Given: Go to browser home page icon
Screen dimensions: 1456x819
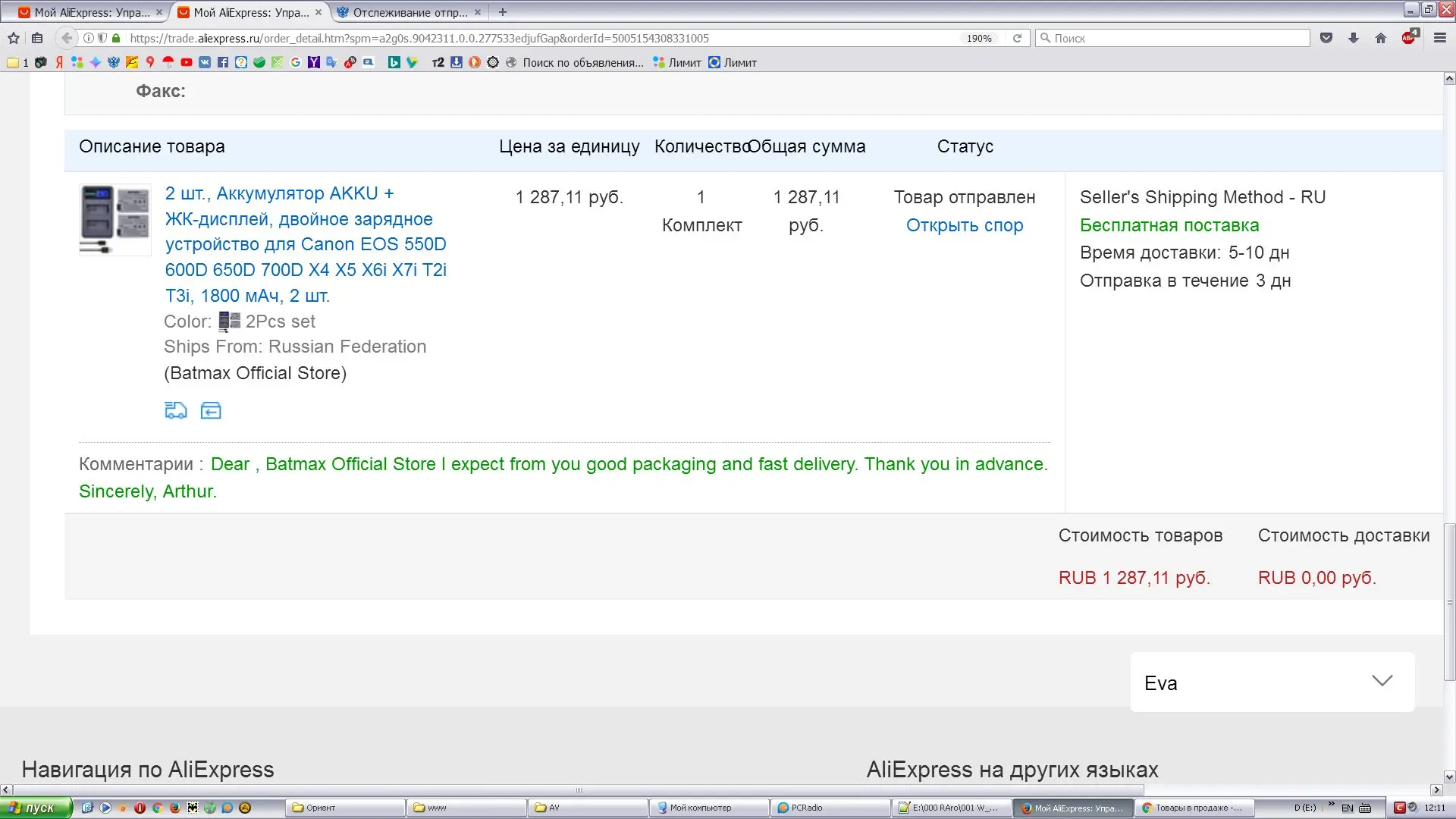Looking at the screenshot, I should (x=1381, y=38).
